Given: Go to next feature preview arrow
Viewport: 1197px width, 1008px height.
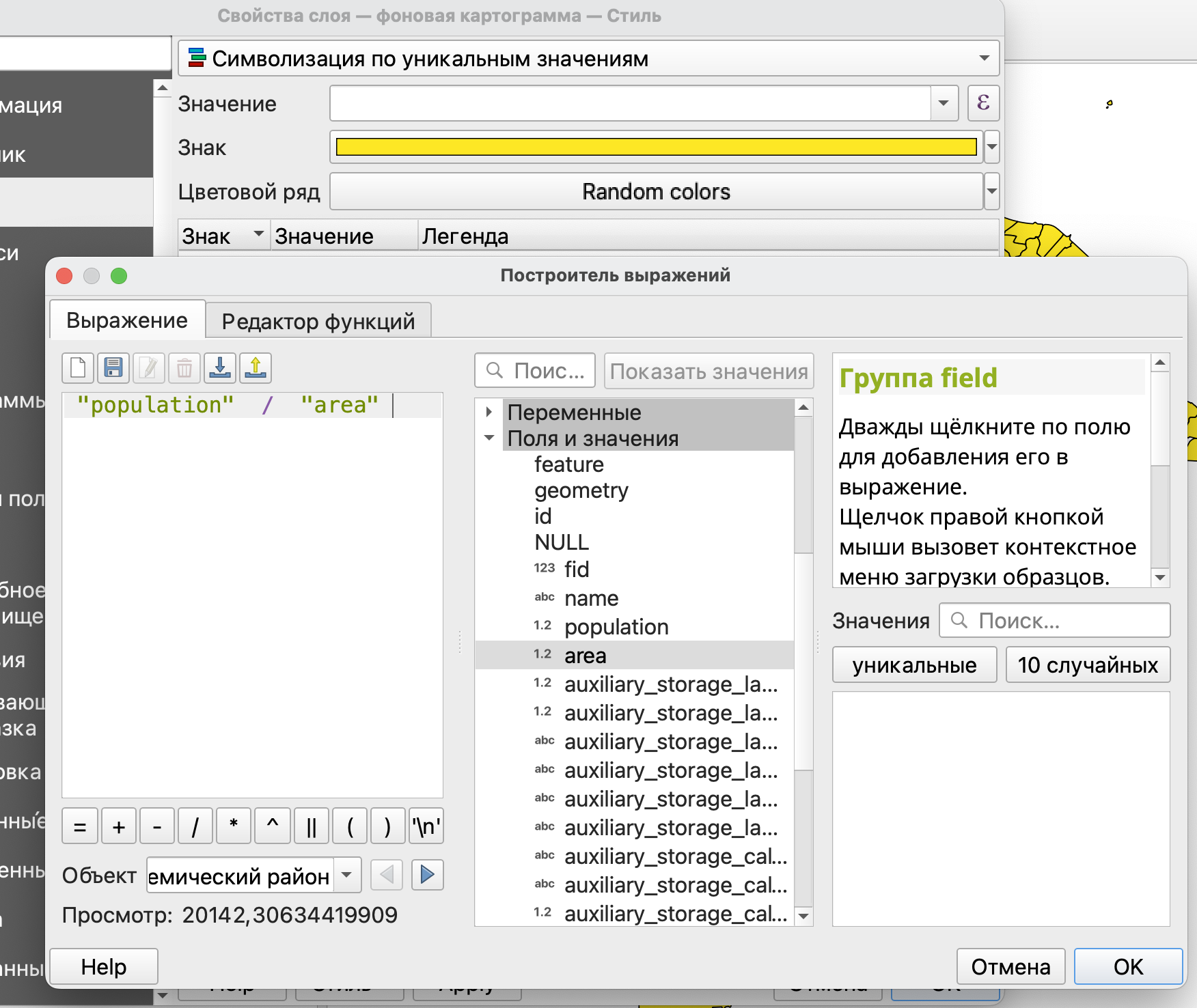Looking at the screenshot, I should pos(428,875).
